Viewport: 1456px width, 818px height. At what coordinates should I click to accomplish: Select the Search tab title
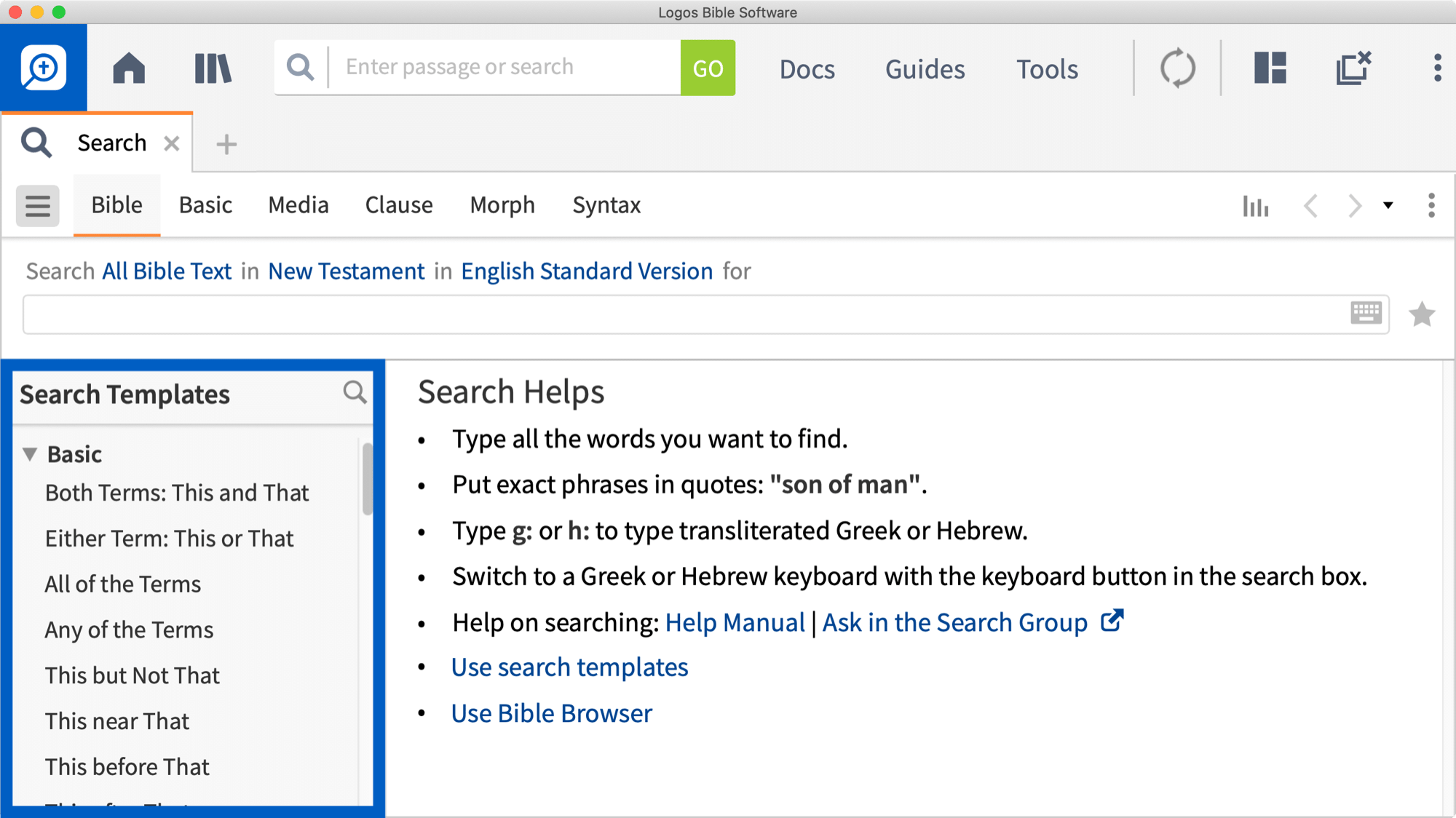pyautogui.click(x=112, y=143)
